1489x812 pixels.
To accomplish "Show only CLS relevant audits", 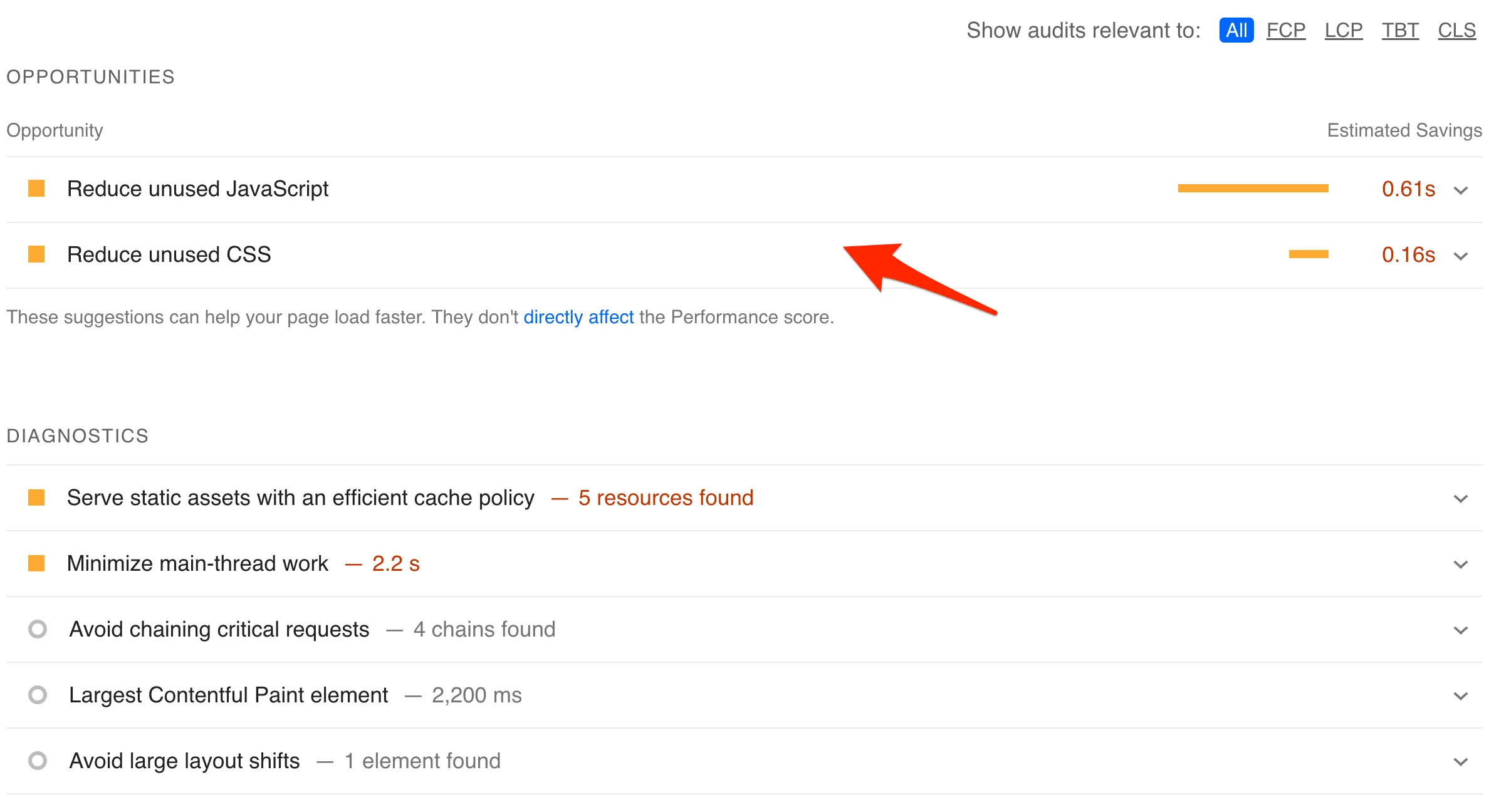I will point(1456,30).
